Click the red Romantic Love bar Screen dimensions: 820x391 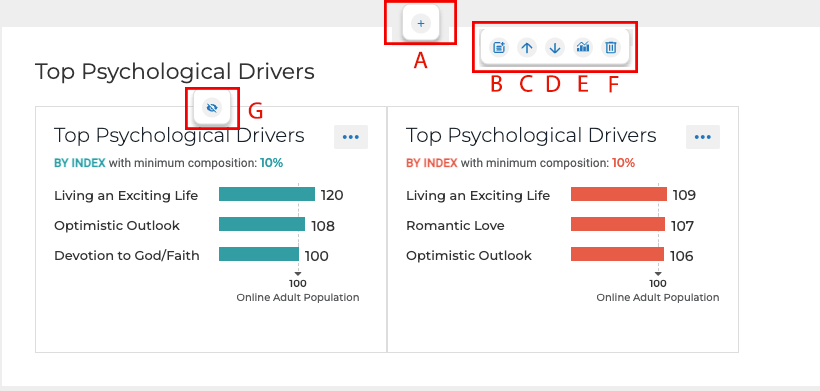(618, 224)
